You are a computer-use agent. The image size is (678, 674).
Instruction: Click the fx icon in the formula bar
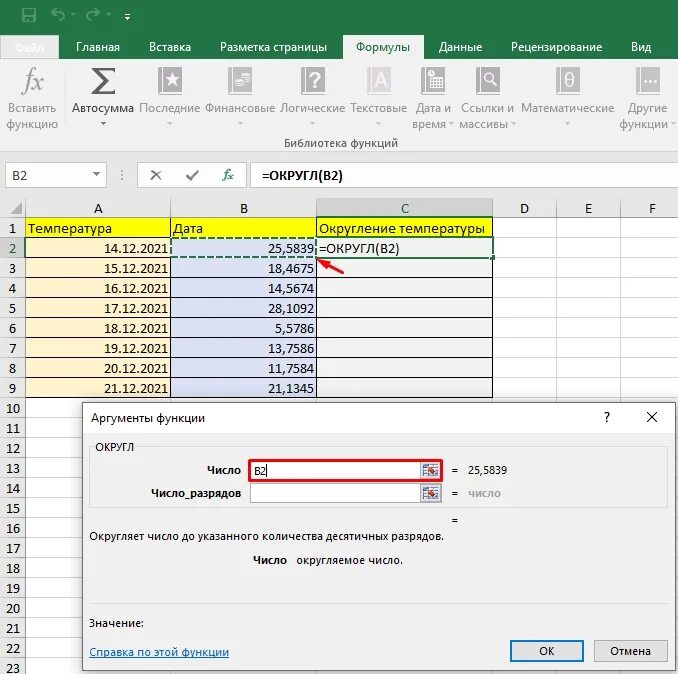228,175
